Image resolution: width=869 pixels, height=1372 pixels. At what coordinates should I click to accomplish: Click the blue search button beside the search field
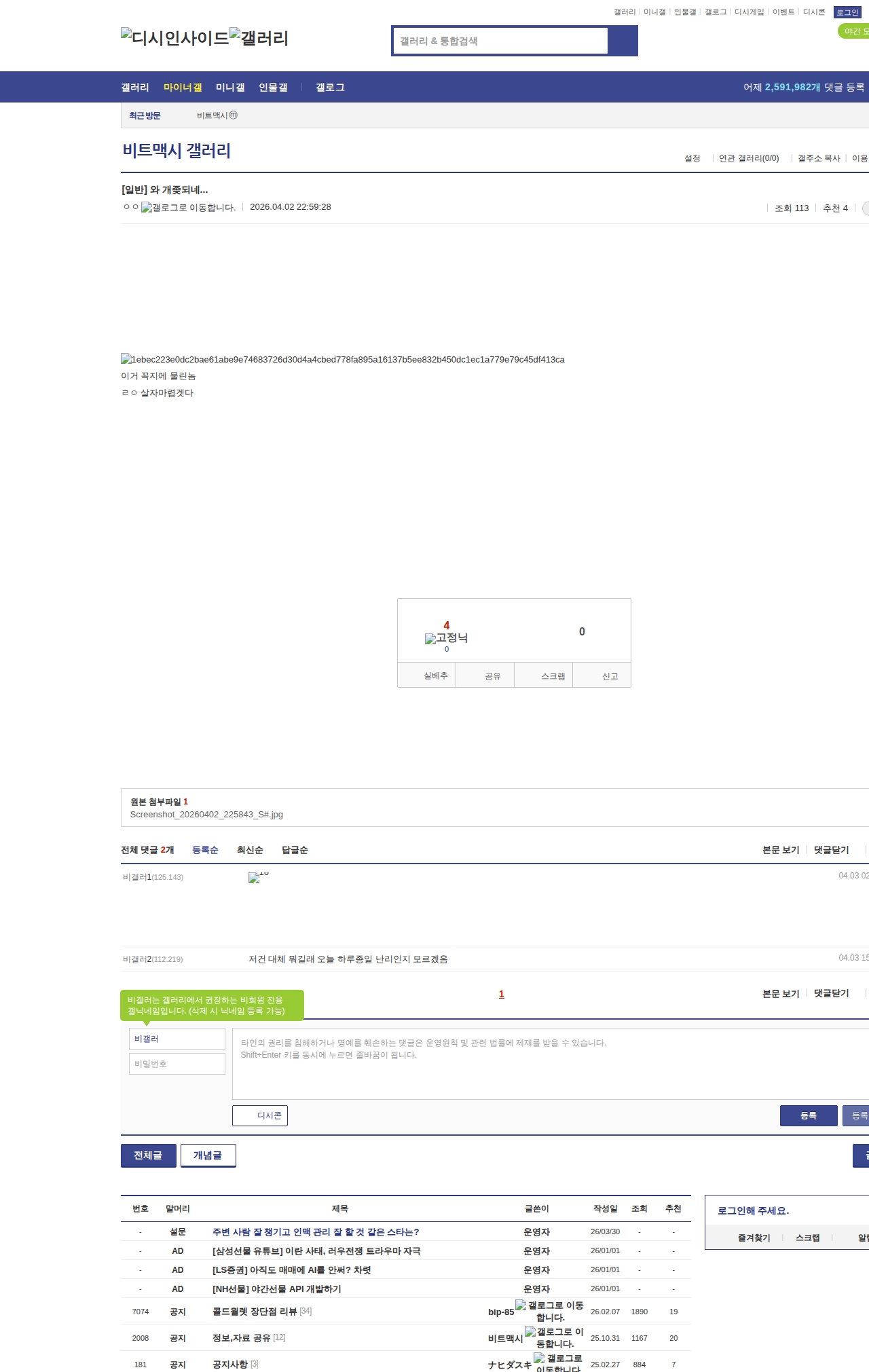pos(623,41)
